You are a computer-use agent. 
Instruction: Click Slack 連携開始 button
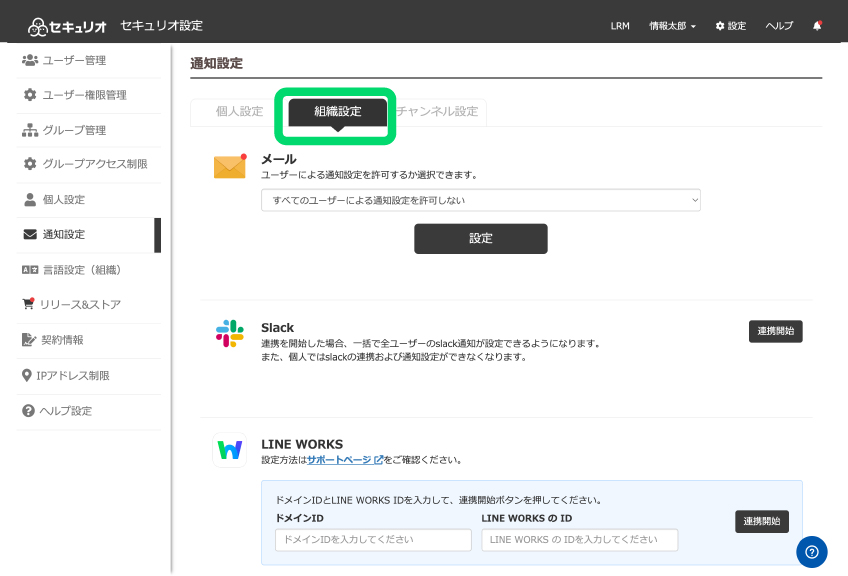pos(775,331)
